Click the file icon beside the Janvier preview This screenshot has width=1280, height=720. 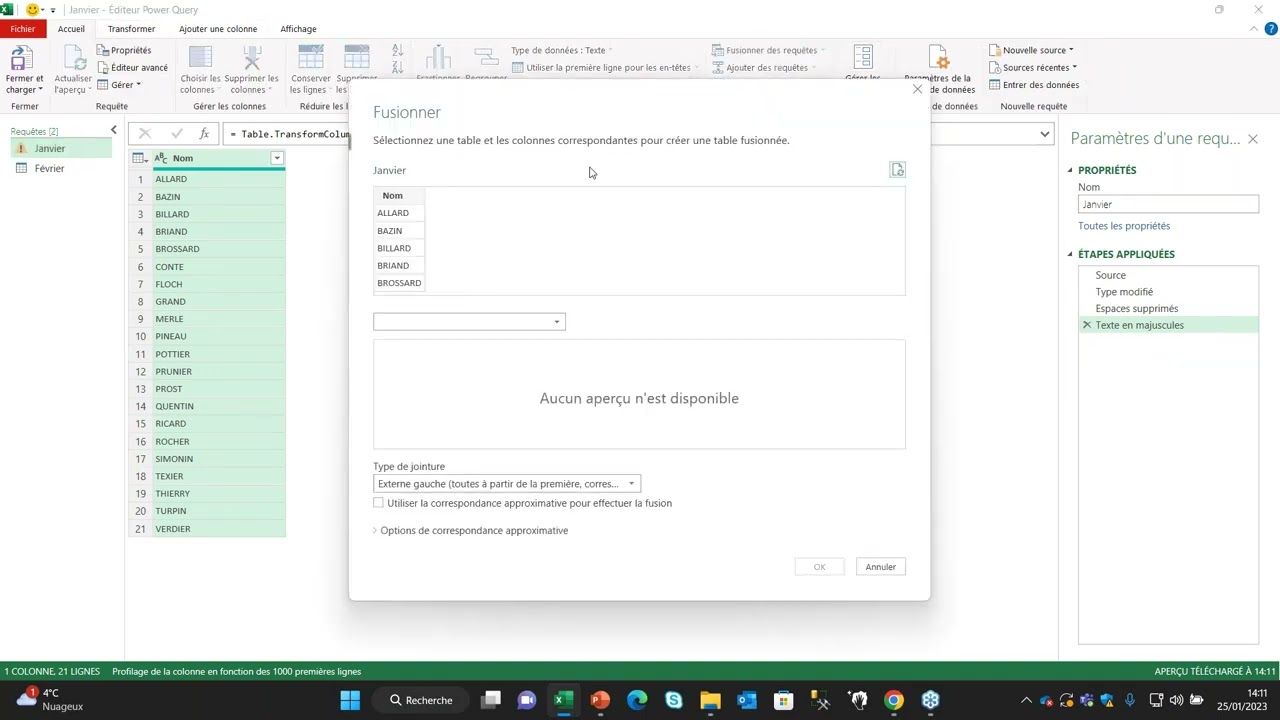pos(898,170)
